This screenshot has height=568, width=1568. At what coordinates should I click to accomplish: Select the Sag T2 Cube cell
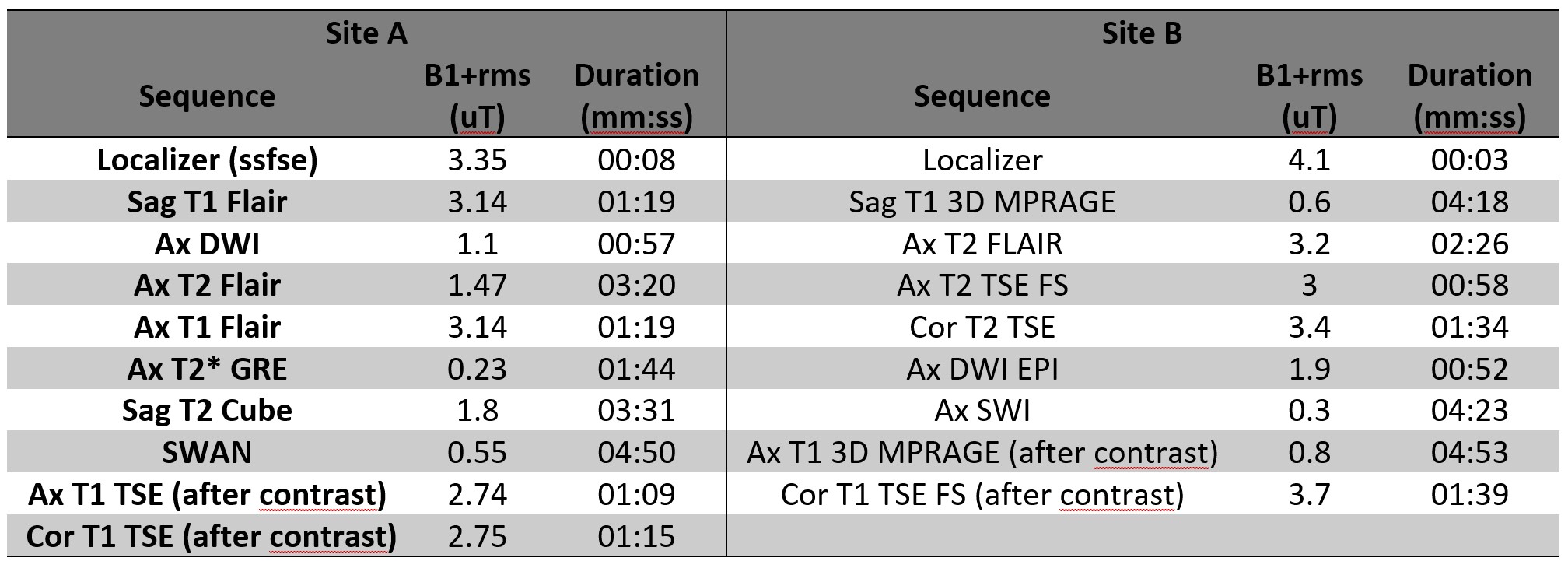pyautogui.click(x=207, y=410)
